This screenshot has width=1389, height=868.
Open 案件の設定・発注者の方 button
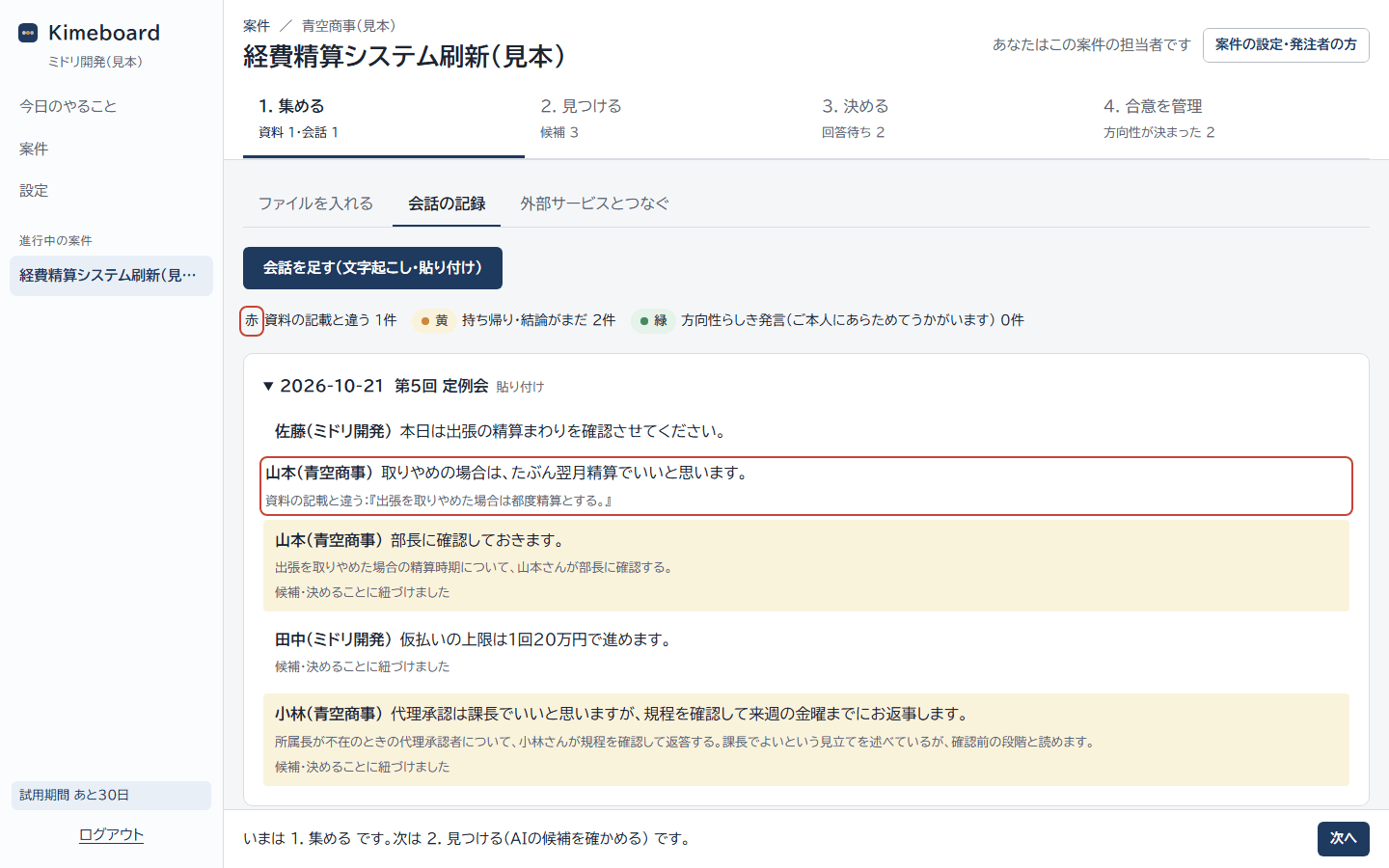1286,45
